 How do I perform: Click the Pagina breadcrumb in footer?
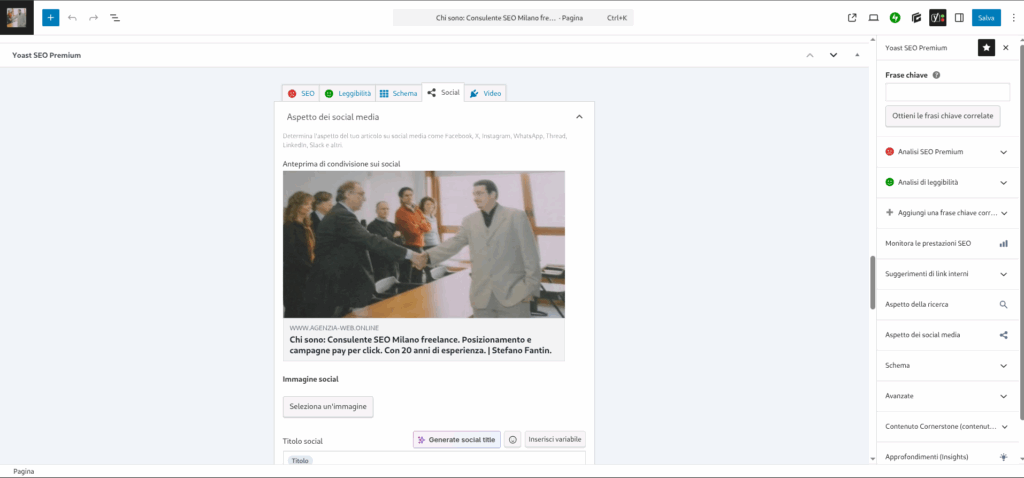click(x=24, y=471)
